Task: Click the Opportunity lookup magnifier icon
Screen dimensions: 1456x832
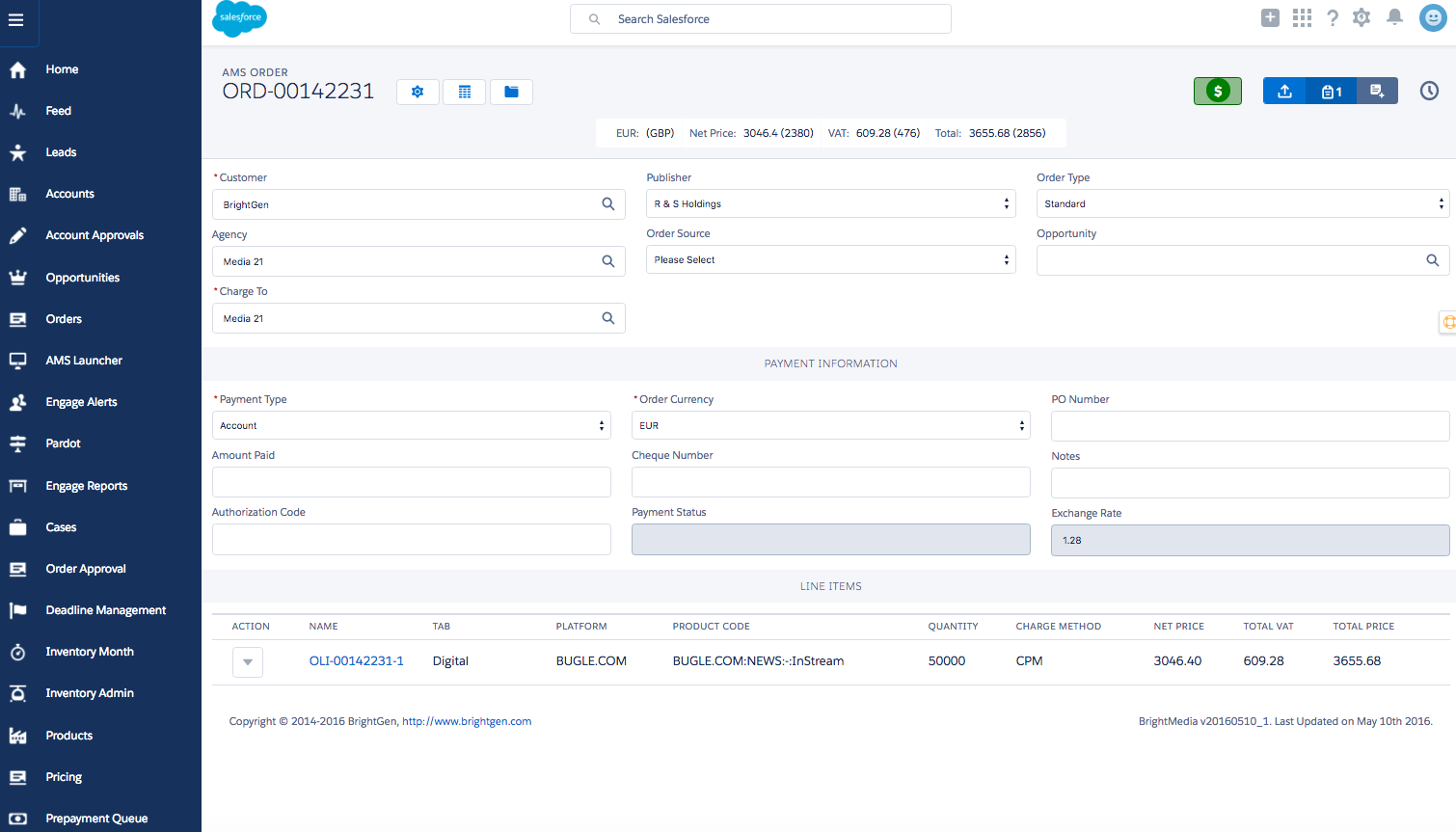Action: click(1433, 260)
